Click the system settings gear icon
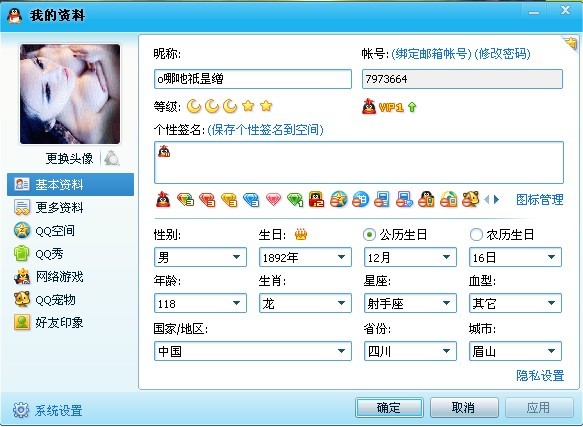Viewport: 583px width, 427px height. click(x=21, y=410)
